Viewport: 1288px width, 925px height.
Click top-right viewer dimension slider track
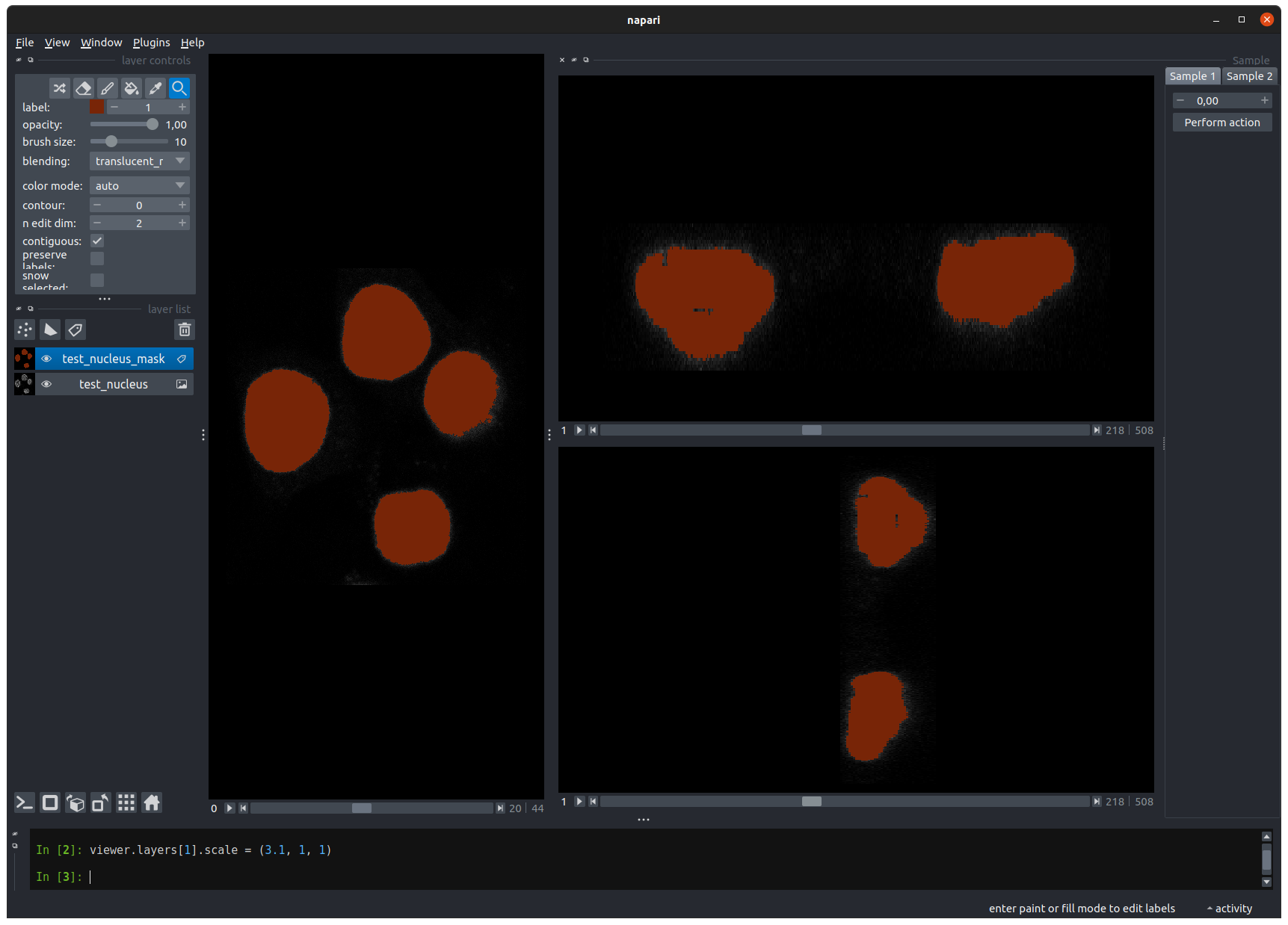coord(845,430)
